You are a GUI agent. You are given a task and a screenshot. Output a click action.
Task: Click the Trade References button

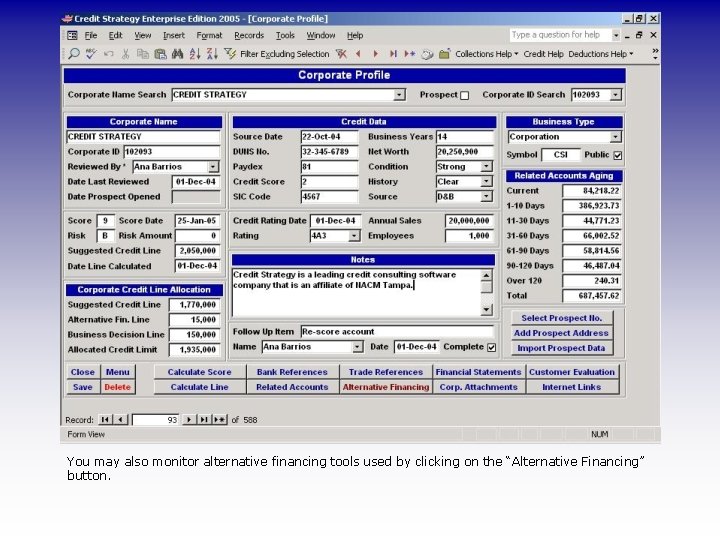pos(386,372)
